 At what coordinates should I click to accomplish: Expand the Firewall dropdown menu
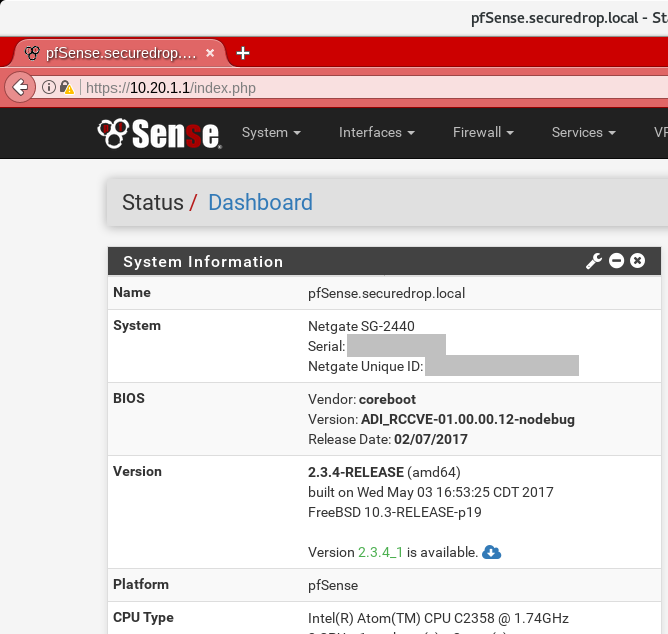(x=483, y=132)
